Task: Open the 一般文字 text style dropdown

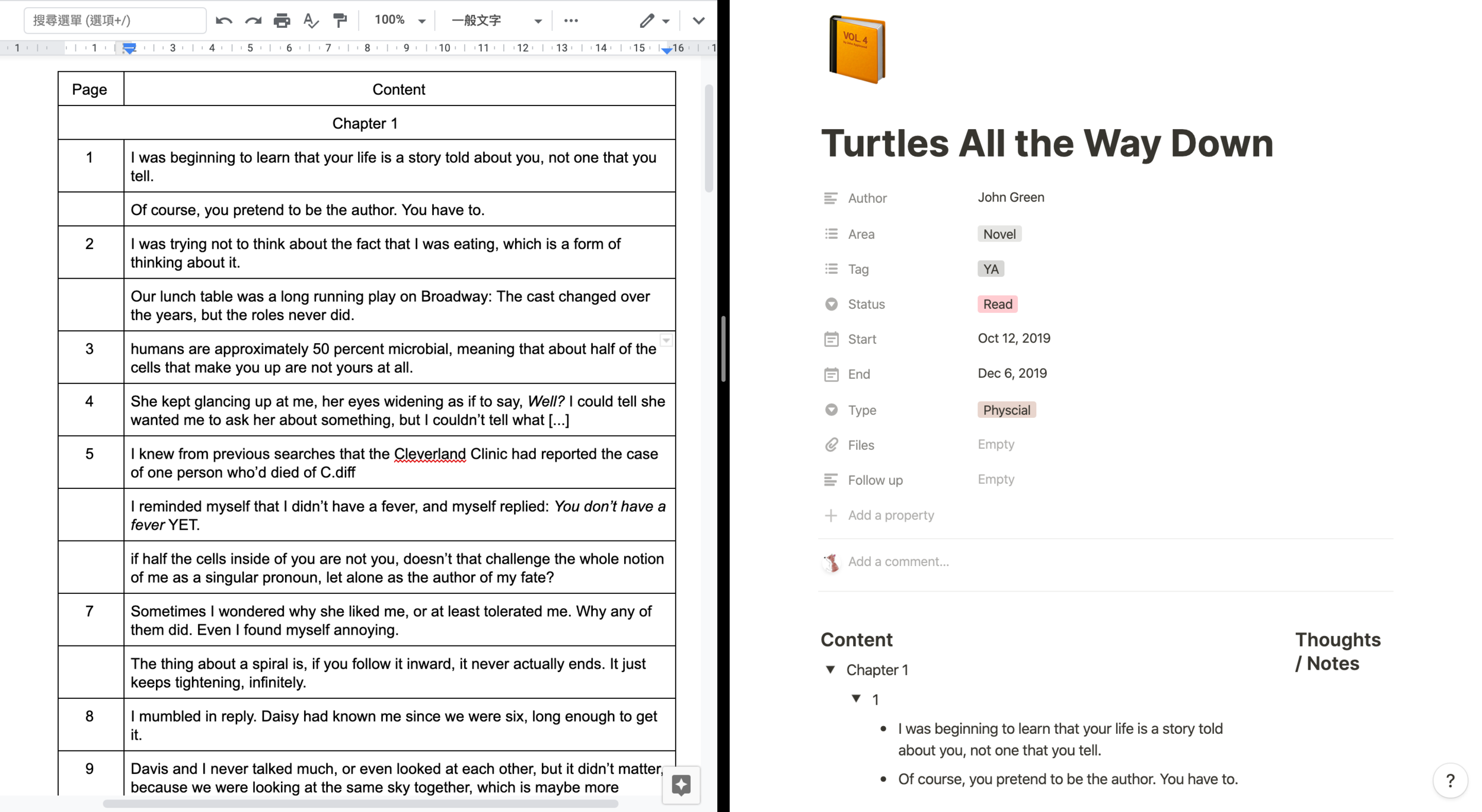Action: tap(496, 21)
